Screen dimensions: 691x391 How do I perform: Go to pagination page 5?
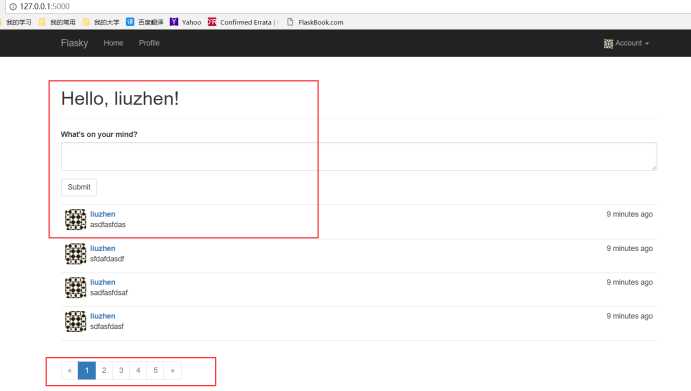point(156,370)
